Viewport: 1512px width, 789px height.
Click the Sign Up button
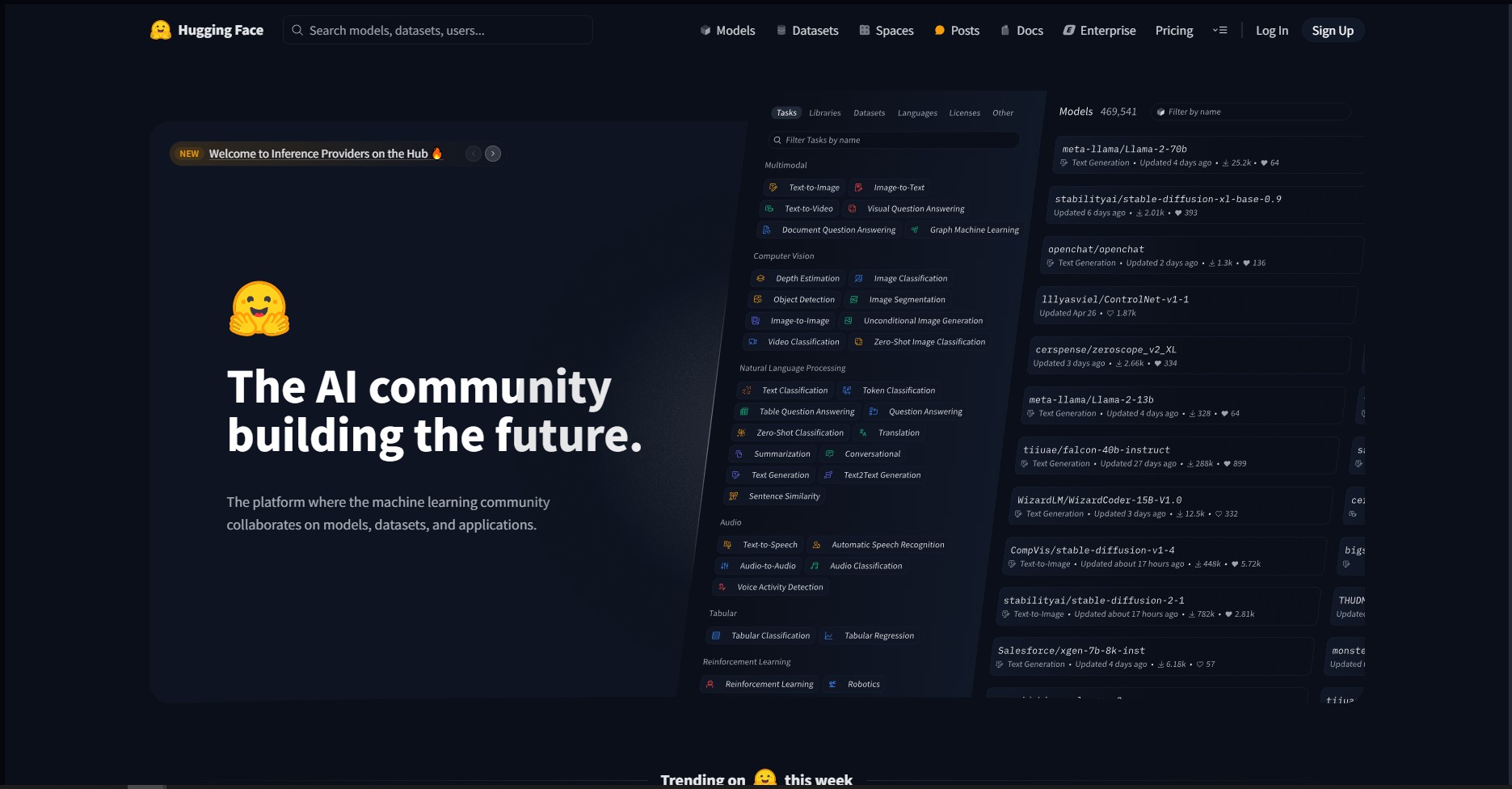(1333, 30)
